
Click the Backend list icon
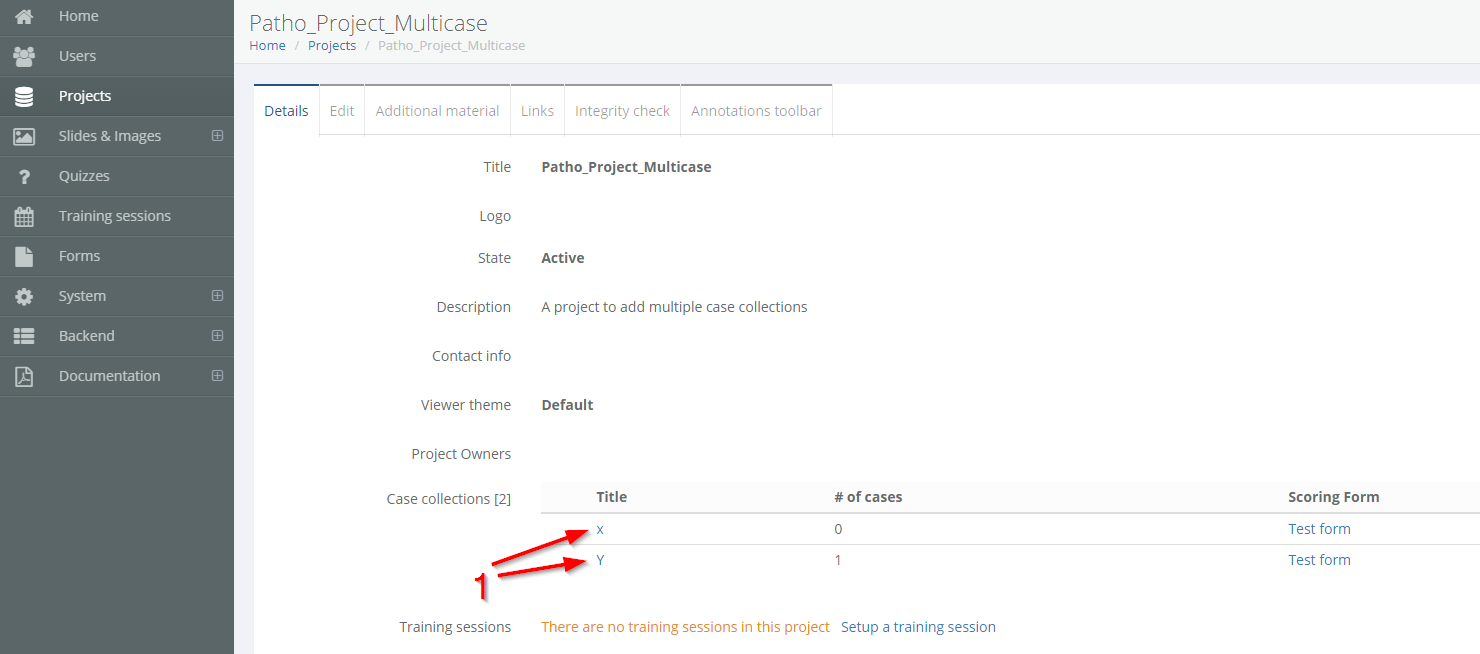coord(24,336)
